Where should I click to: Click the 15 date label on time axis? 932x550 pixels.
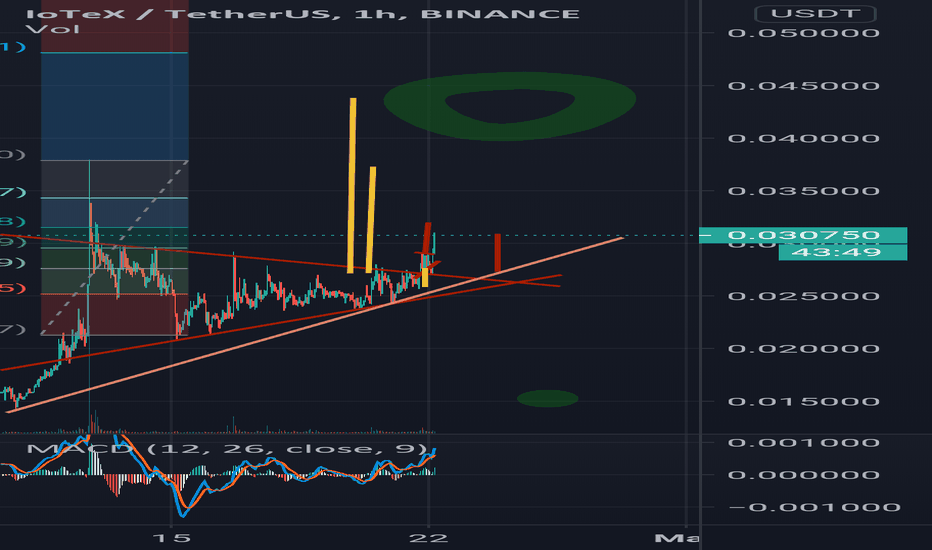coord(171,538)
